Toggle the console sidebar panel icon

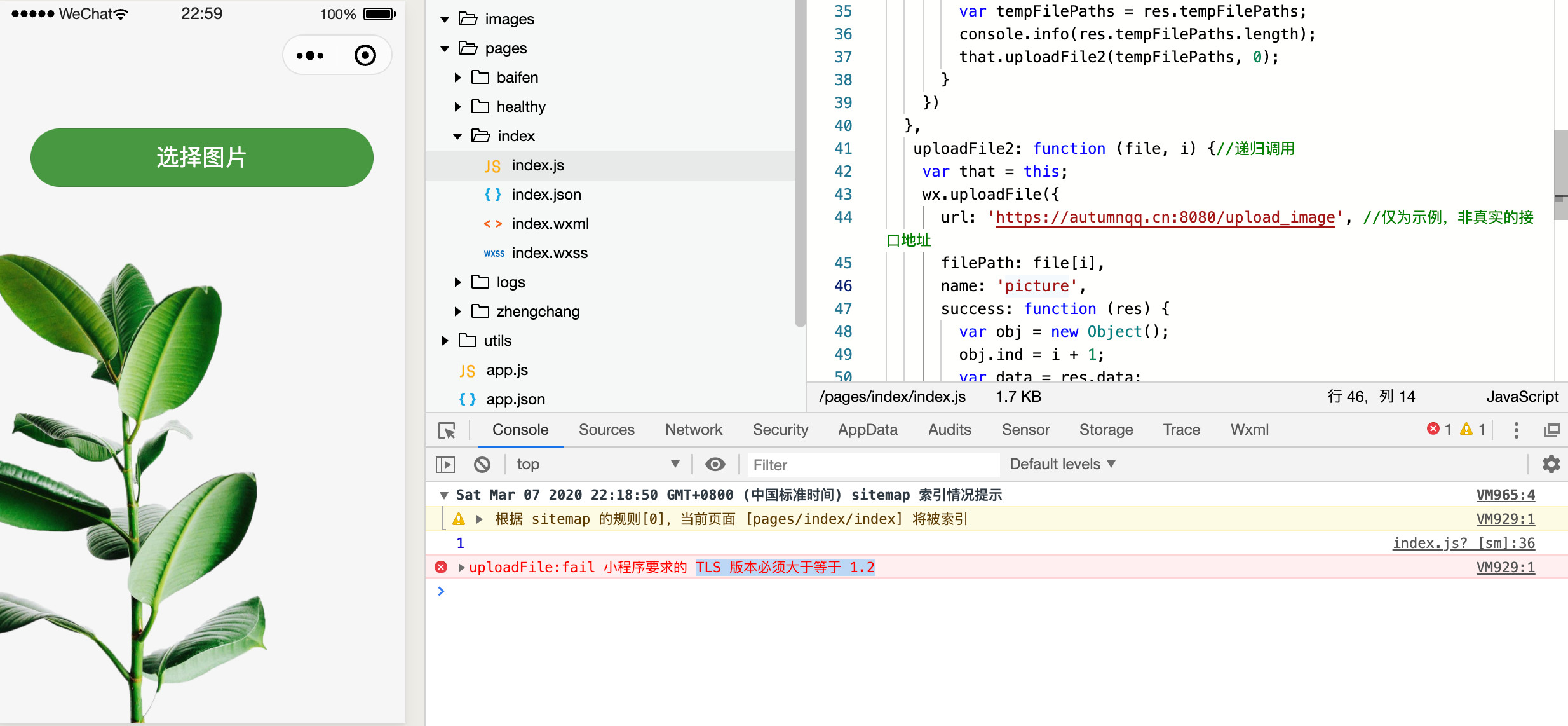445,465
